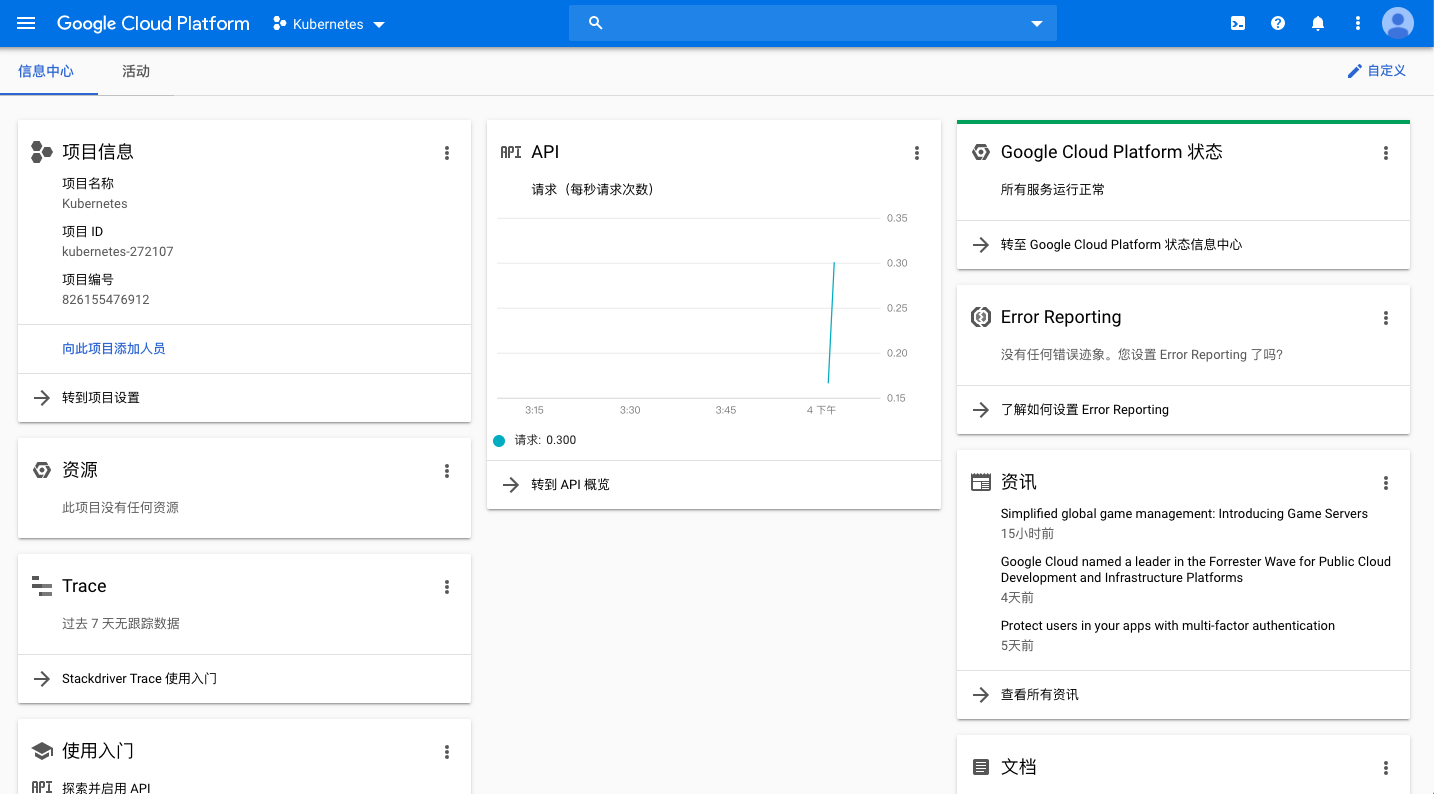Click 所有服务运行正常 status text
The image size is (1434, 794).
click(x=1053, y=190)
